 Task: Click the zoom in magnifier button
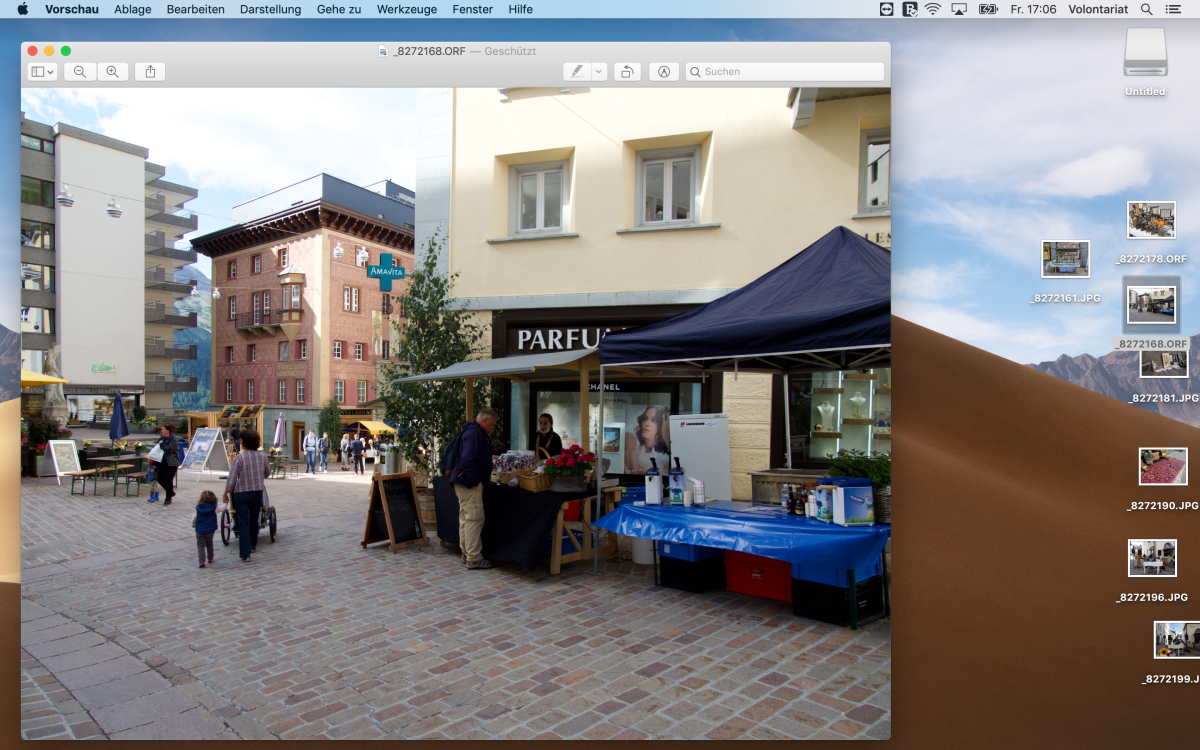(112, 72)
